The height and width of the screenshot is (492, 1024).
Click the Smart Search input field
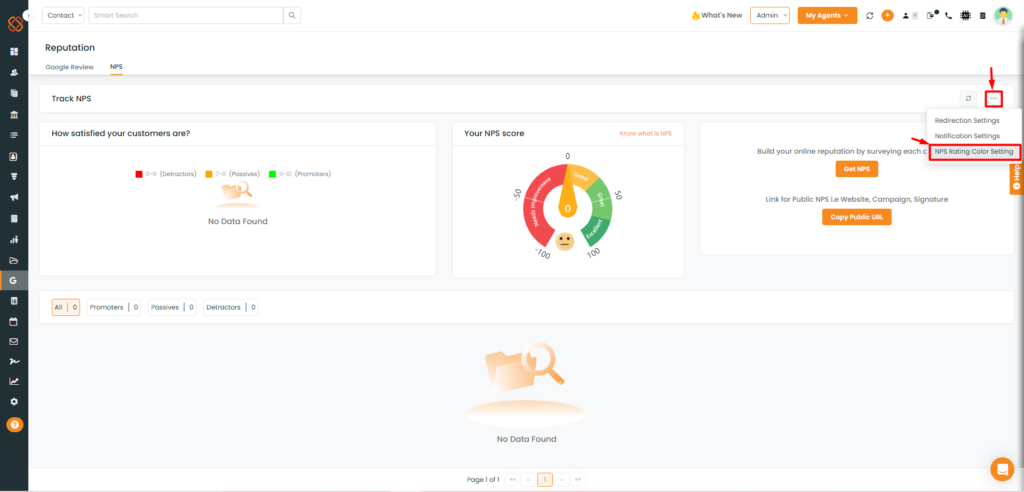click(186, 15)
